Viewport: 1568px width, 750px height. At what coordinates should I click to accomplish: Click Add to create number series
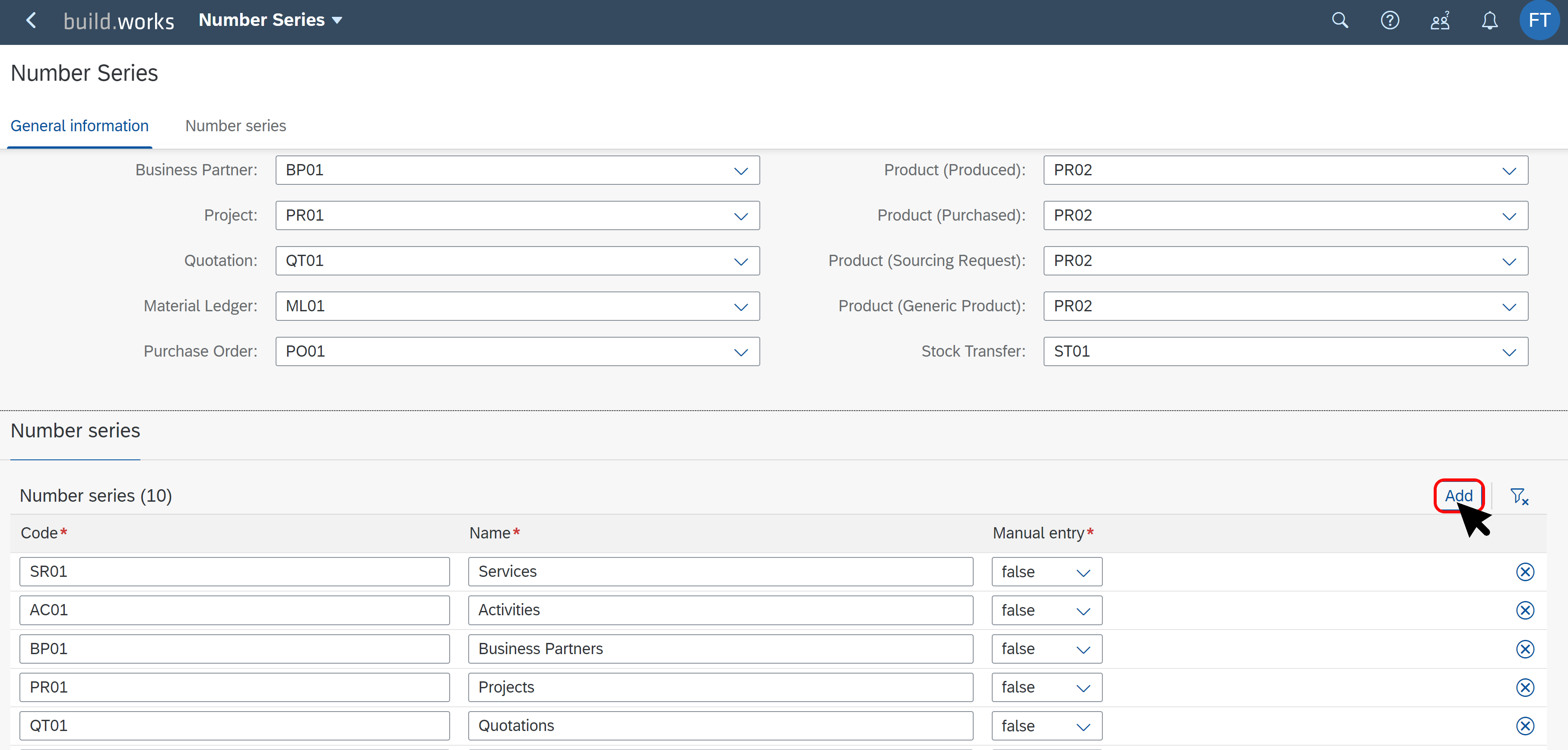pos(1458,496)
